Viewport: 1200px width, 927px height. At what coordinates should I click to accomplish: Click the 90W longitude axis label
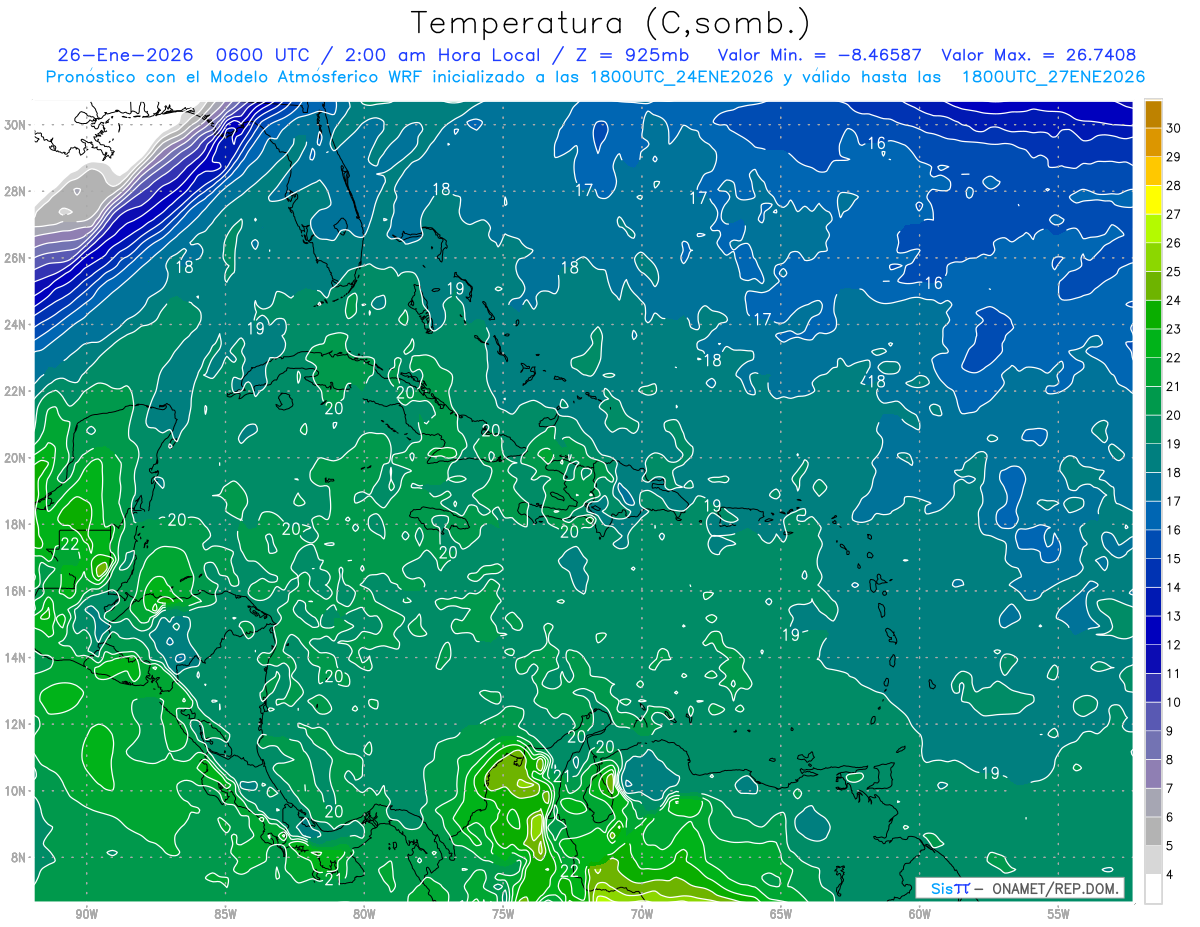pos(86,914)
